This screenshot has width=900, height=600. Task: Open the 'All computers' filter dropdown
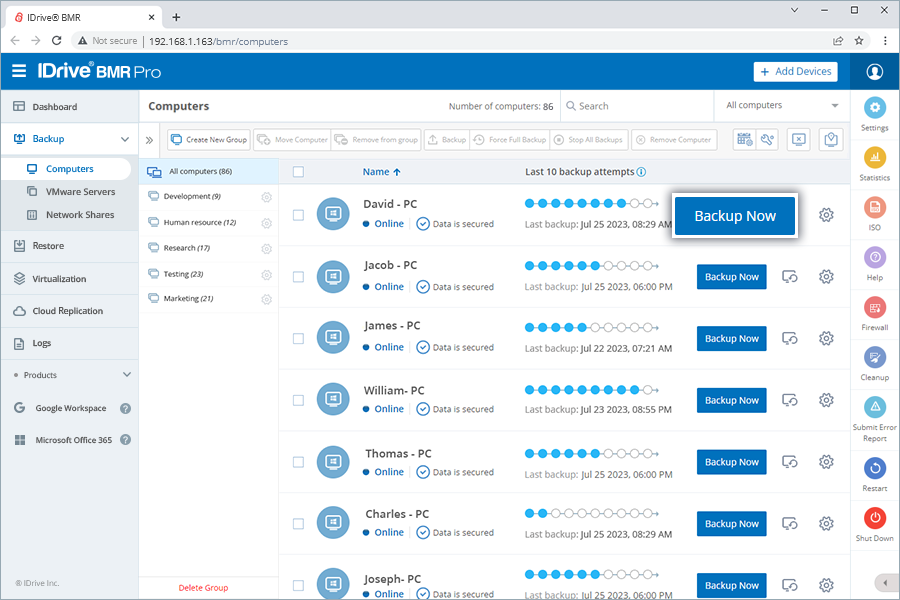(x=780, y=104)
